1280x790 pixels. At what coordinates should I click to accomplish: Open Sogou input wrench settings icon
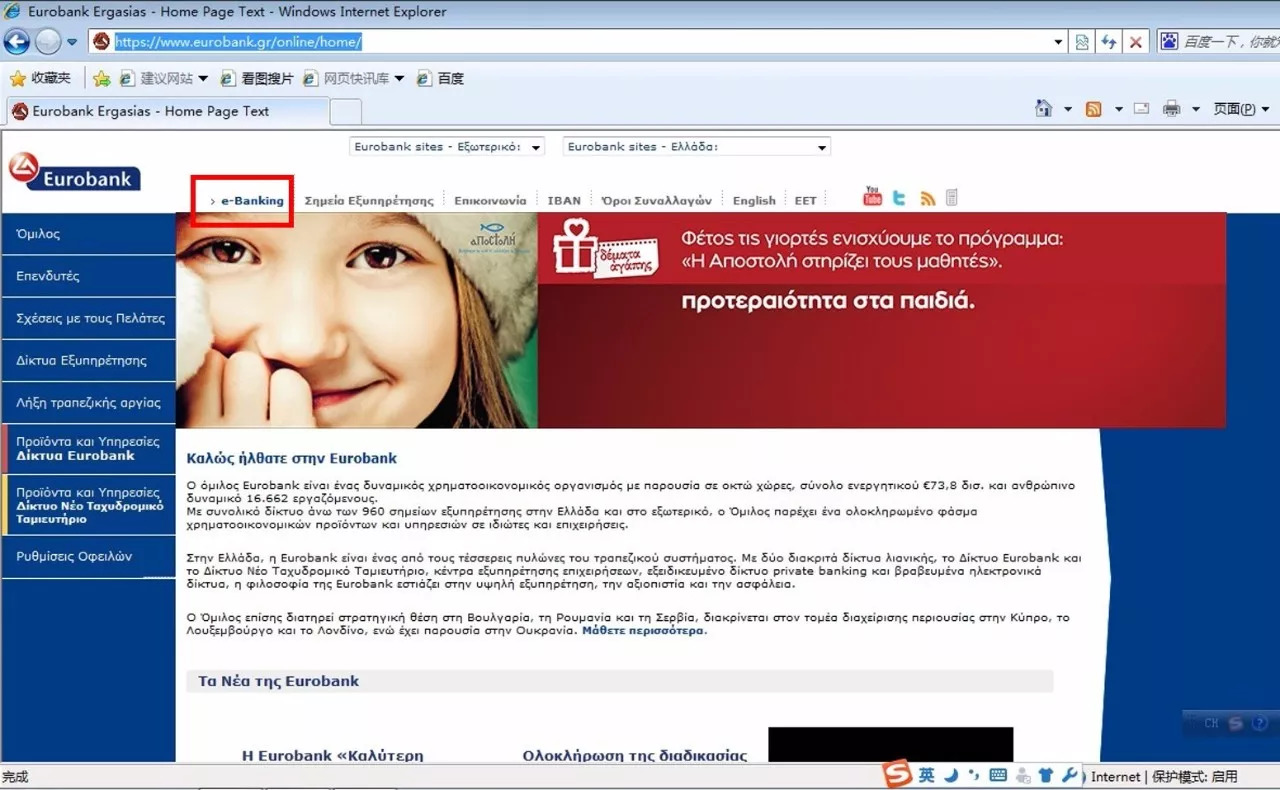(x=1069, y=775)
